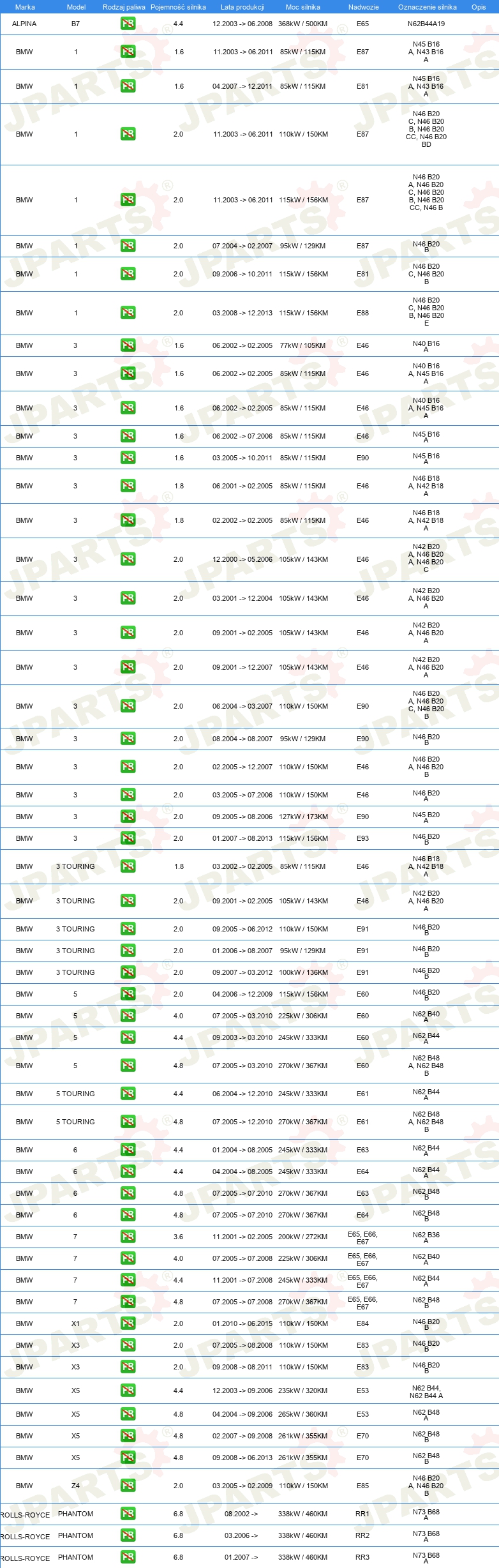
Task: Select the body code RR1
Action: (362, 1514)
